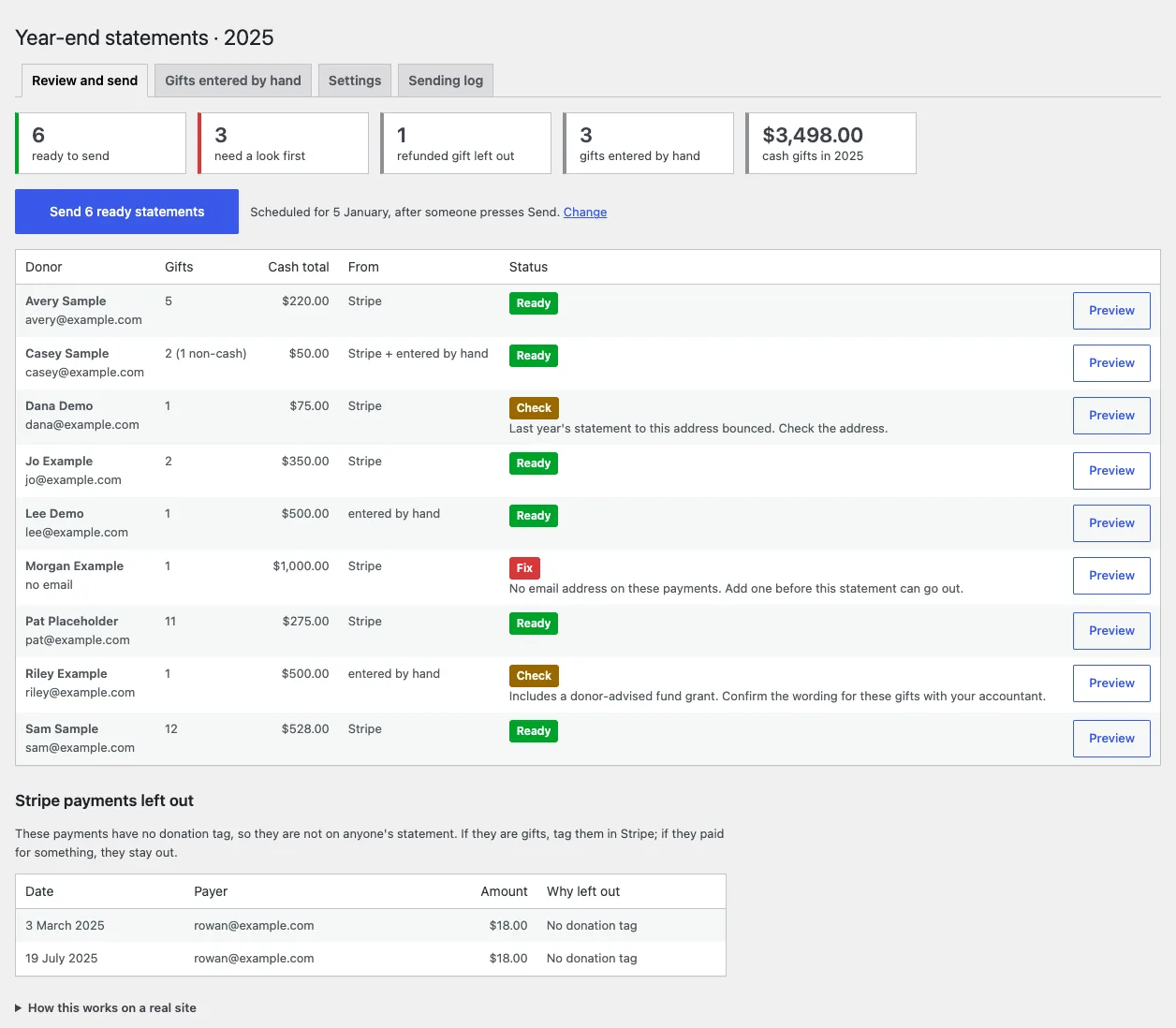Click Fix badge in Morgan Example row
Image resolution: width=1176 pixels, height=1028 pixels.
point(524,568)
